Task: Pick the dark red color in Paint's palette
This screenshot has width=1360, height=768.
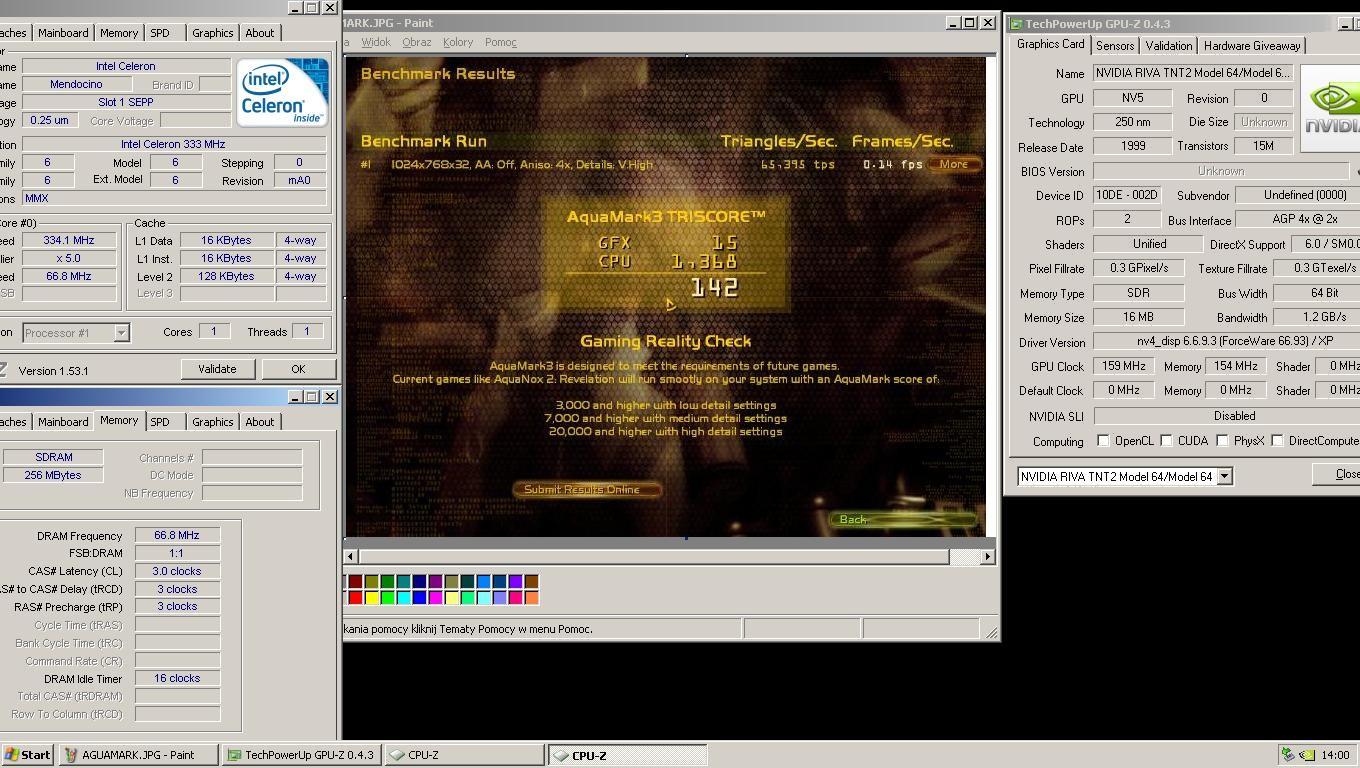Action: [355, 581]
